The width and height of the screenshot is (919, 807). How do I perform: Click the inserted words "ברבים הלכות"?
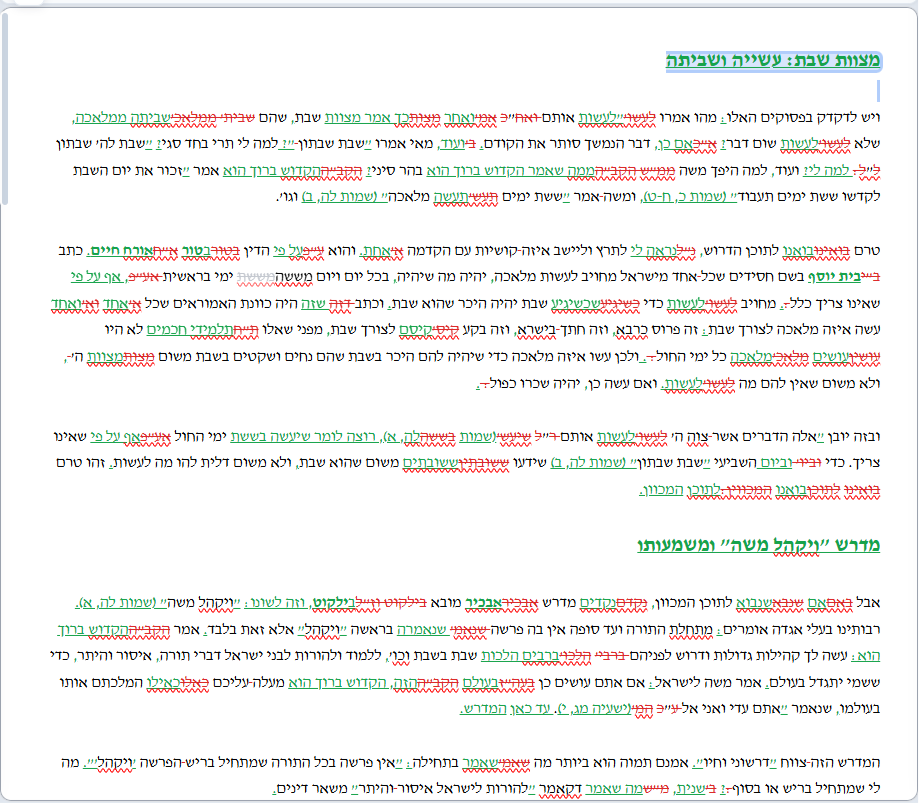[520, 656]
